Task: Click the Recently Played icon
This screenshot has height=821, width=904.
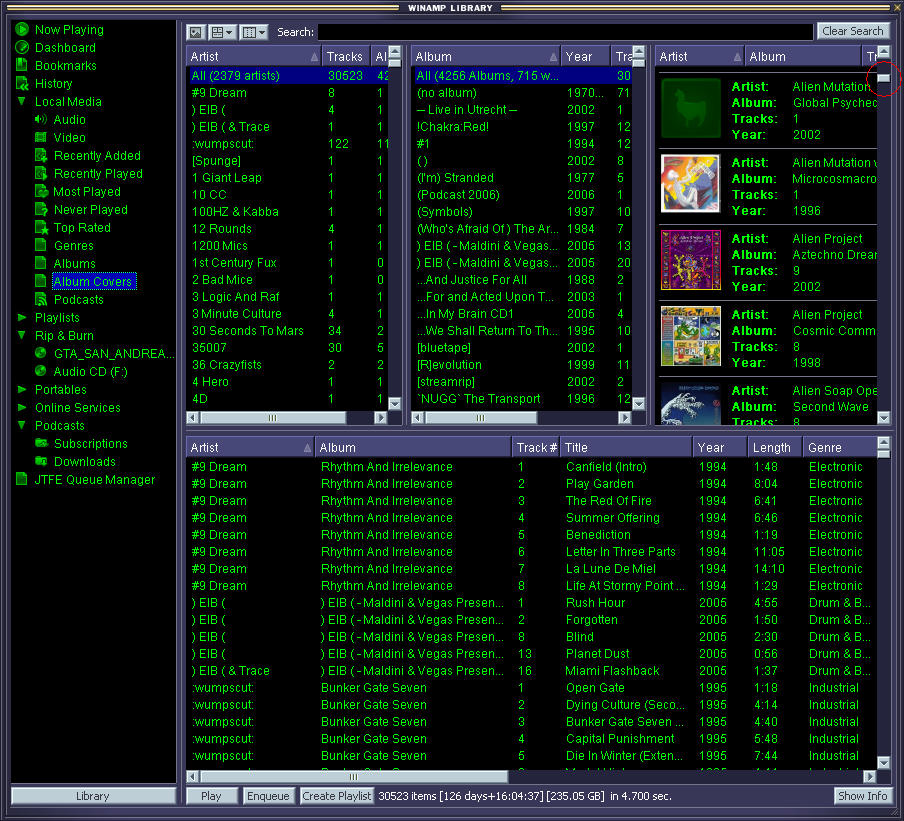Action: click(x=40, y=173)
